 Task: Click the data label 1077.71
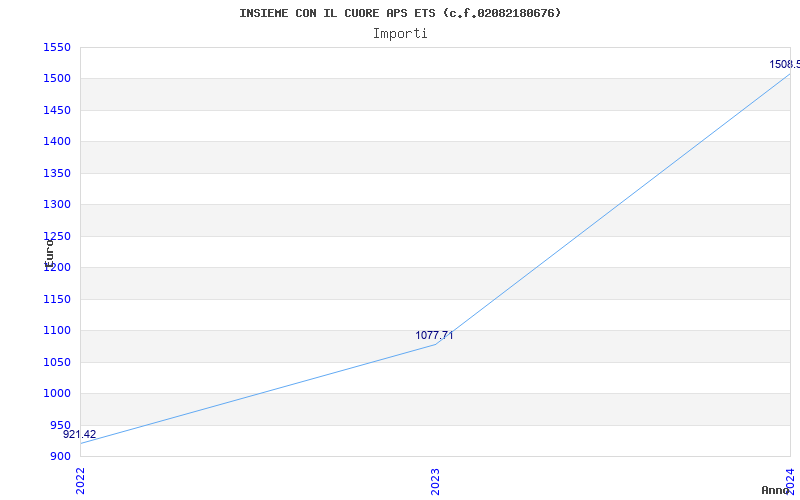[x=434, y=335]
